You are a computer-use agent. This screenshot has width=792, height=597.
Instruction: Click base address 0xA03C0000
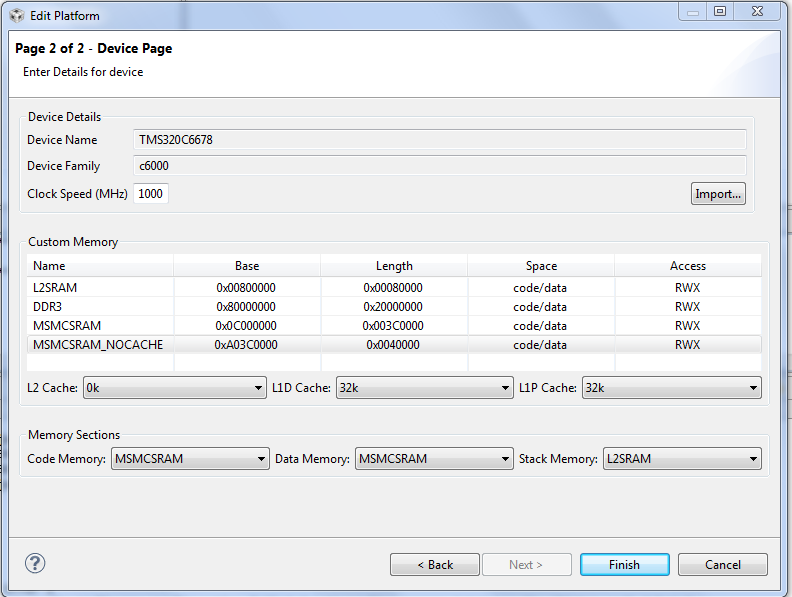coord(246,345)
